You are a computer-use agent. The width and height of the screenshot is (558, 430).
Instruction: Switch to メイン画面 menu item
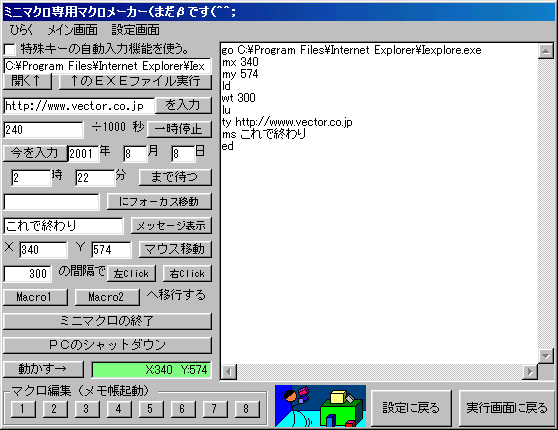coord(73,30)
